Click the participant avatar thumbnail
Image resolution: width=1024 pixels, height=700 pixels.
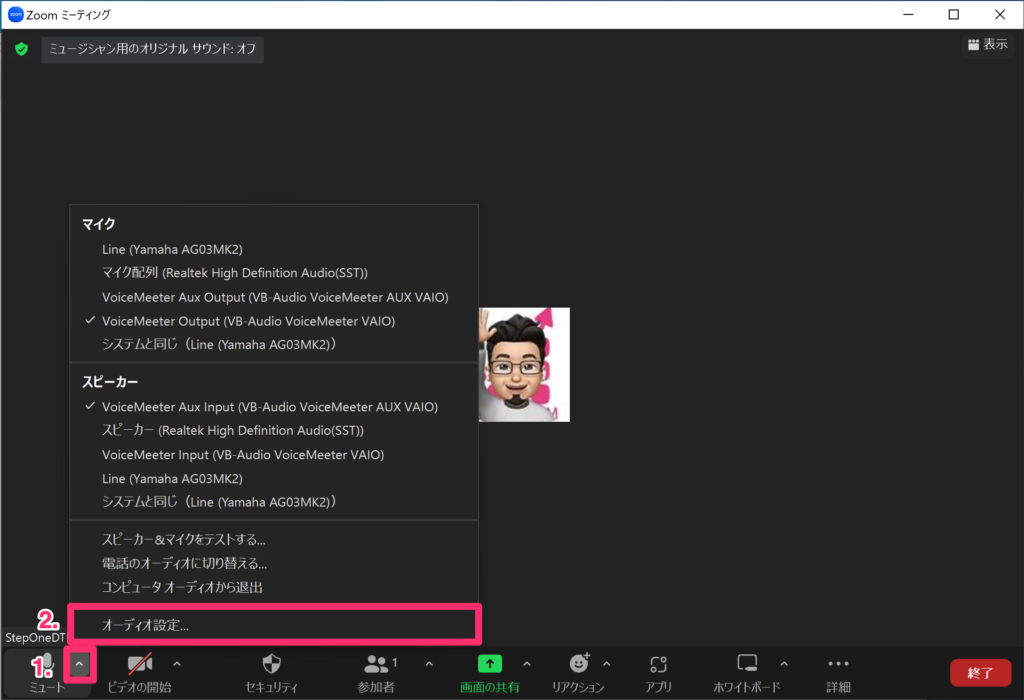coord(524,364)
